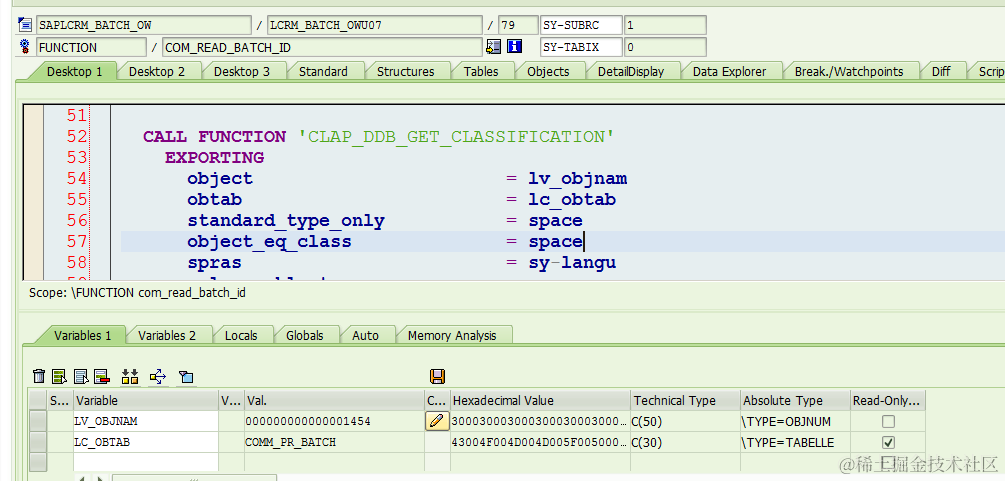Select the Variables 1 tab
The height and width of the screenshot is (481, 1005).
tap(82, 335)
